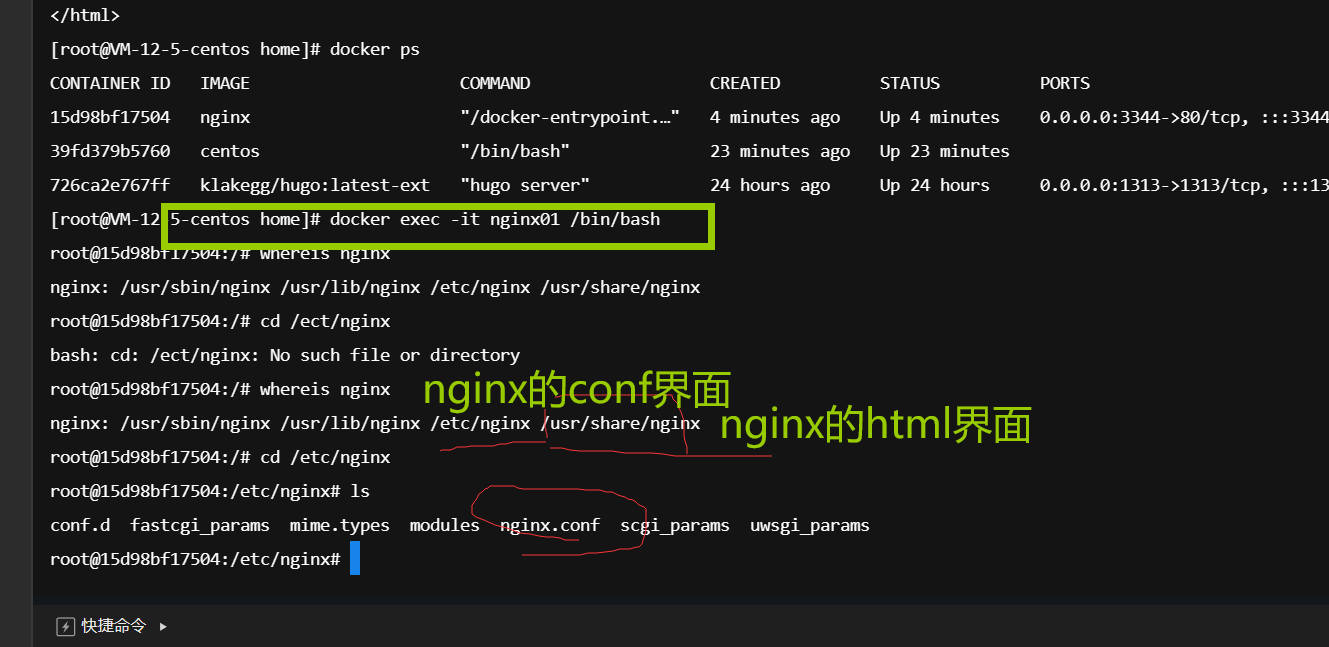The image size is (1329, 647).
Task: Click the scgi_params file name
Action: [x=675, y=525]
